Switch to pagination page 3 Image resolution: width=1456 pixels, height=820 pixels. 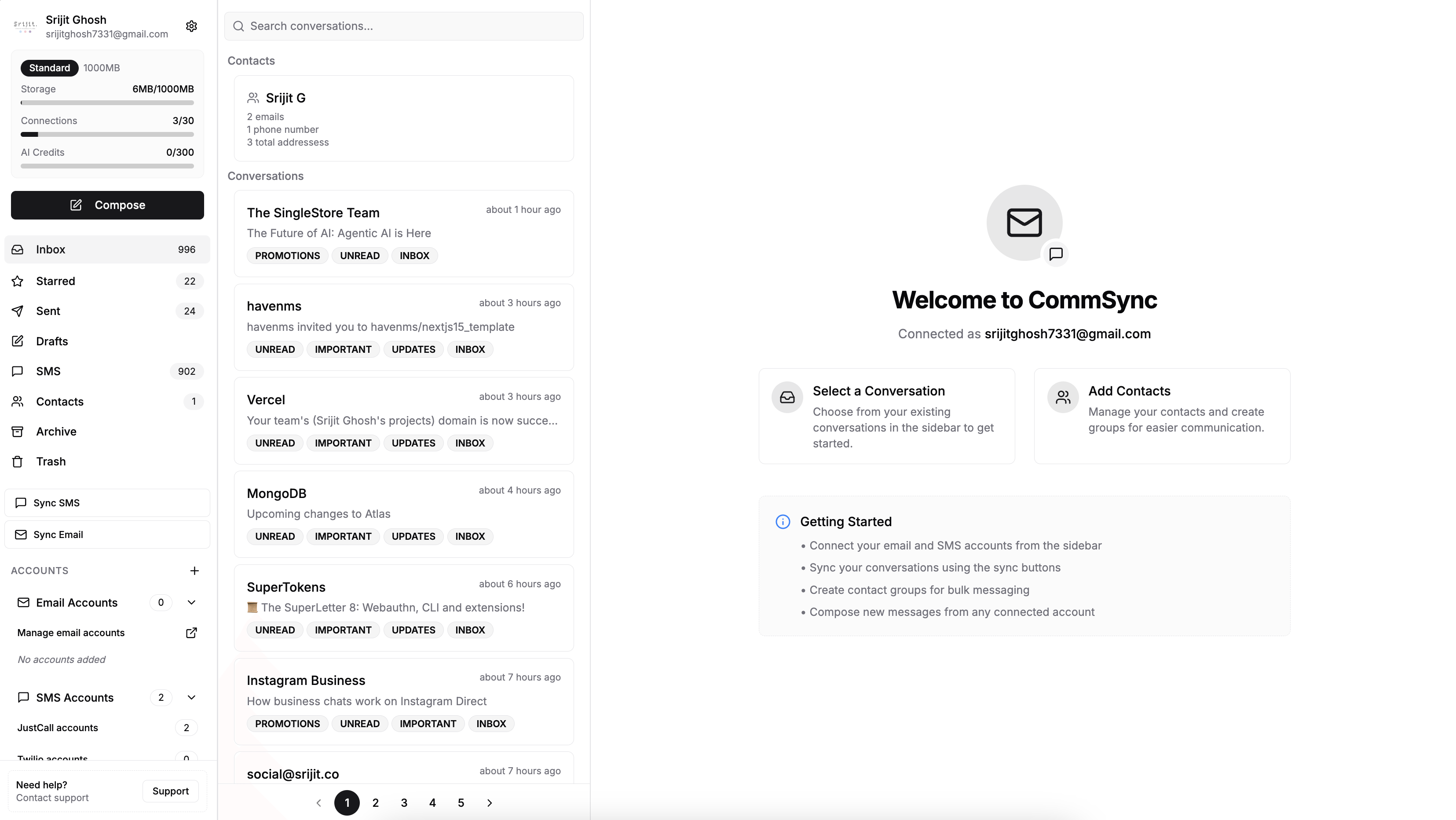403,802
